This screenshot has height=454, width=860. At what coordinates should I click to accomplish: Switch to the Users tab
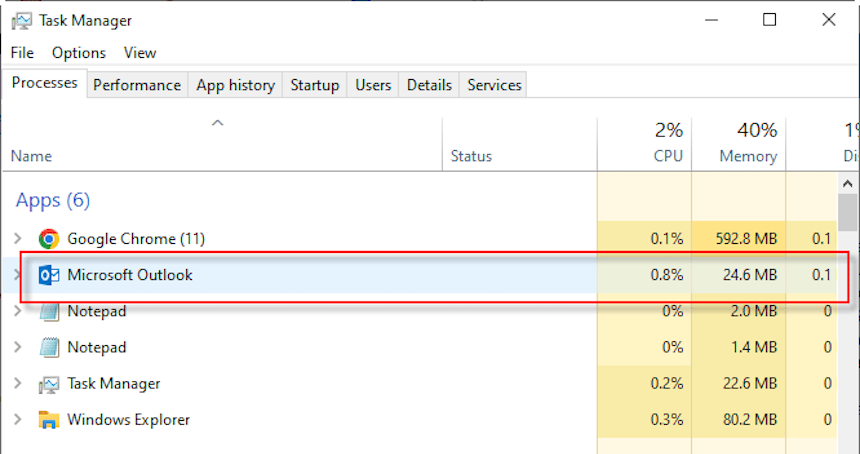click(373, 85)
